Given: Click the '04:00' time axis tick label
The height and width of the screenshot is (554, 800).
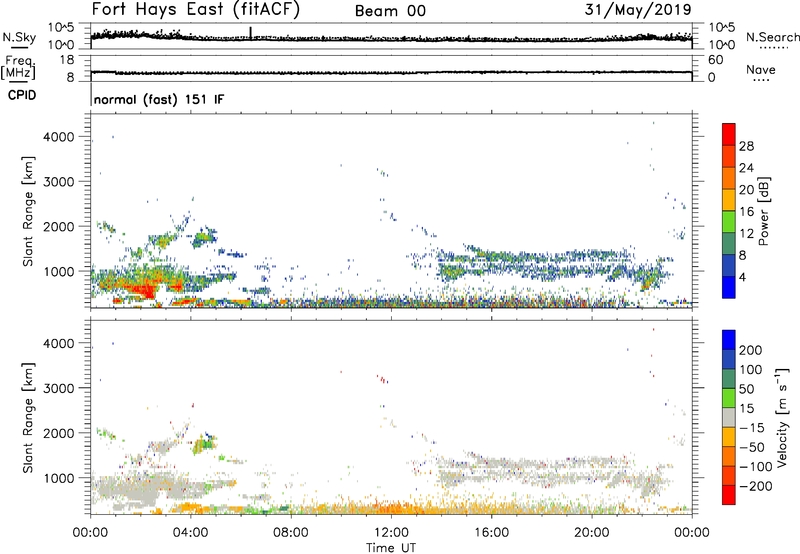Looking at the screenshot, I should (190, 533).
